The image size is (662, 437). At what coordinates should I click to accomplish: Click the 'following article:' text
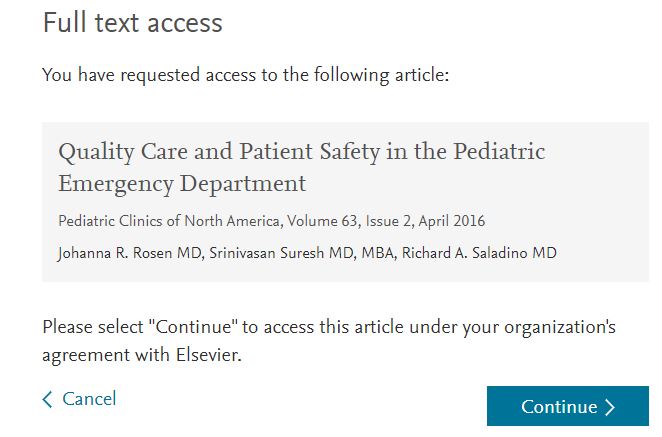(x=381, y=76)
